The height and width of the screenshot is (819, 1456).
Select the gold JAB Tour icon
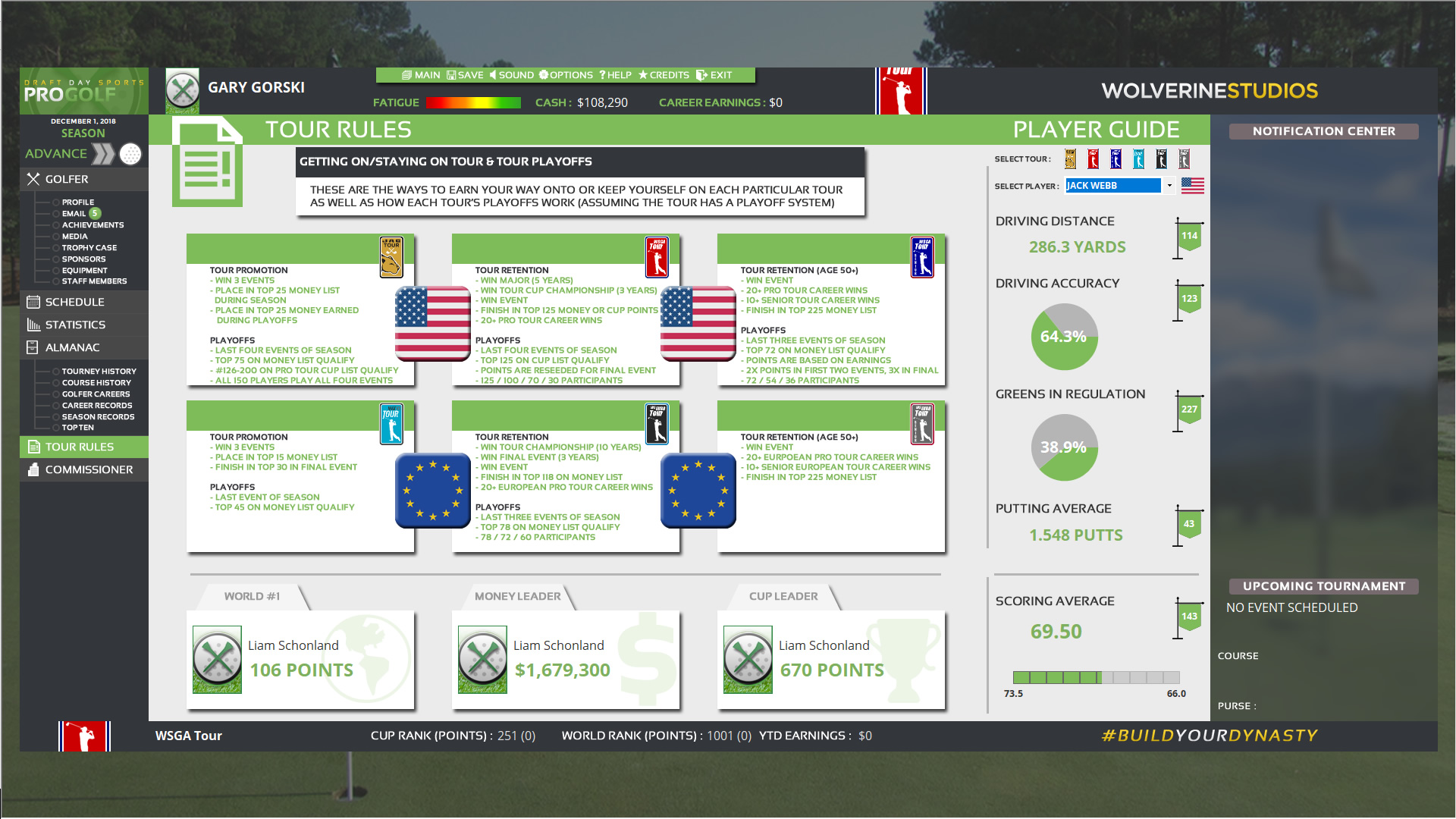(1070, 158)
